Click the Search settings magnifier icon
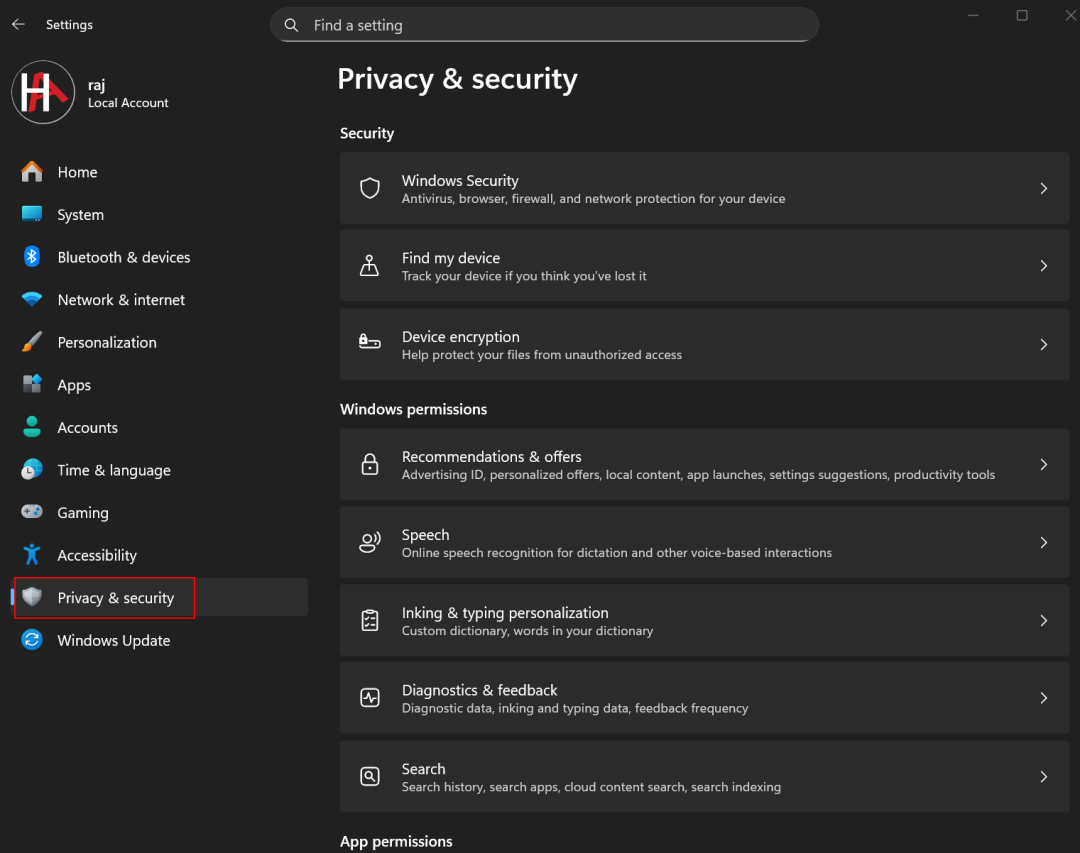This screenshot has height=853, width=1080. 370,776
